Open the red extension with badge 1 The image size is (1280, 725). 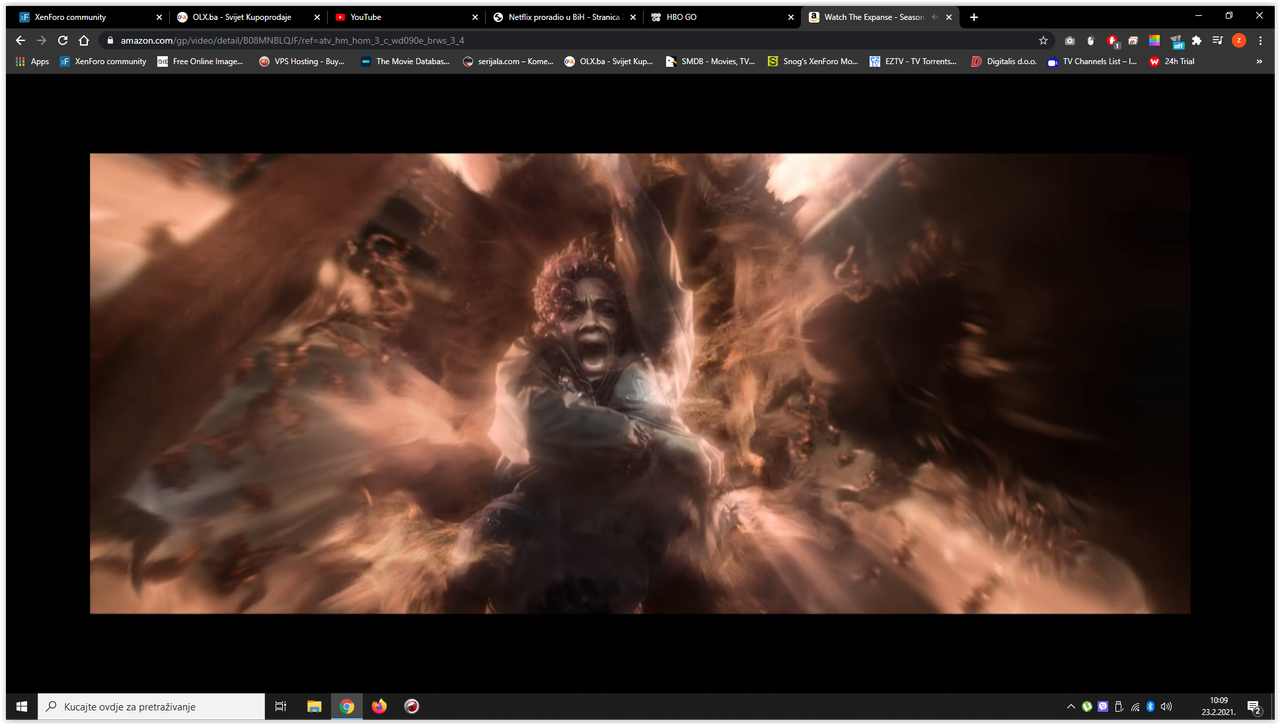point(1113,41)
